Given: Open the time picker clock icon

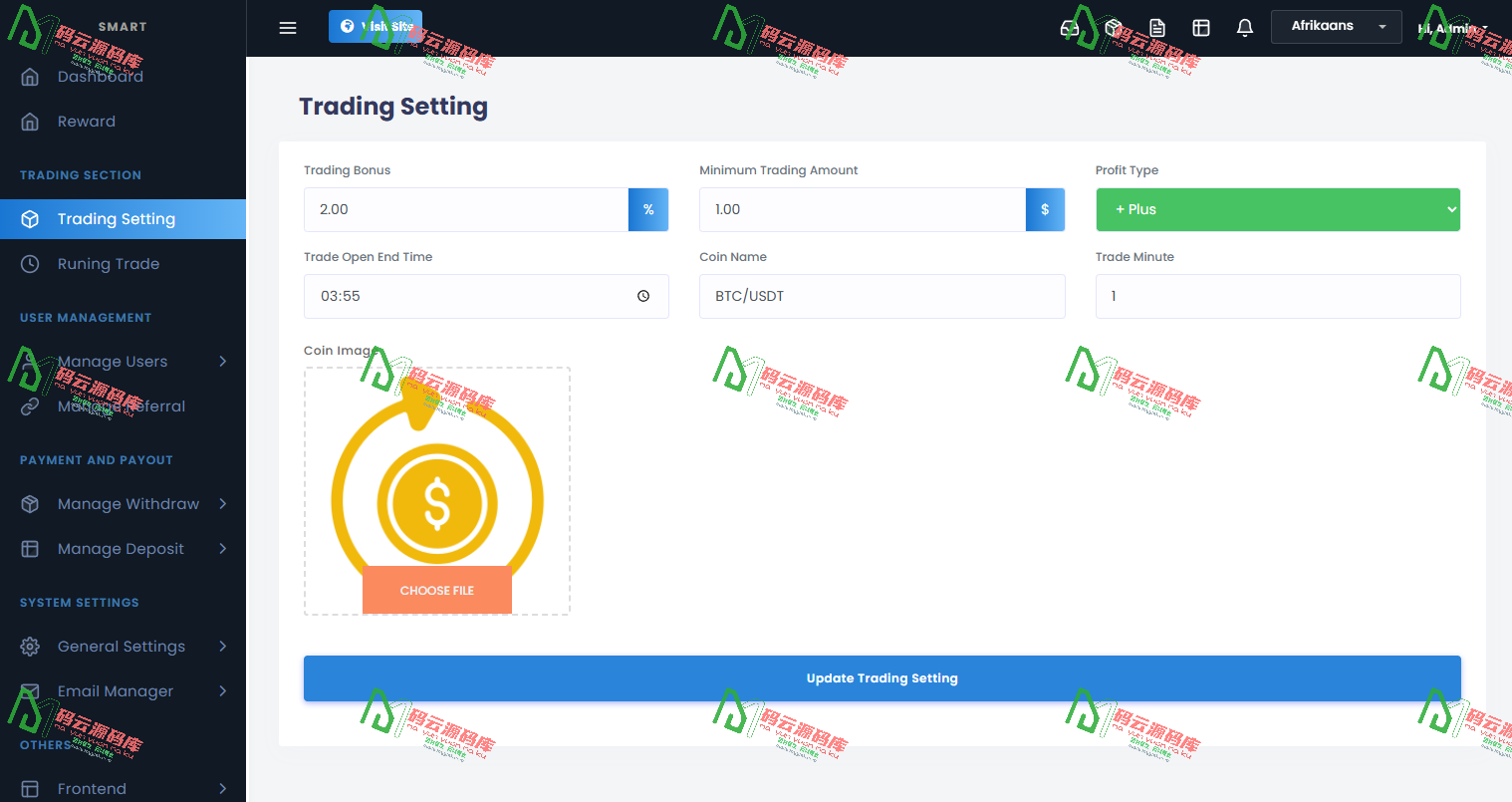Looking at the screenshot, I should point(643,296).
